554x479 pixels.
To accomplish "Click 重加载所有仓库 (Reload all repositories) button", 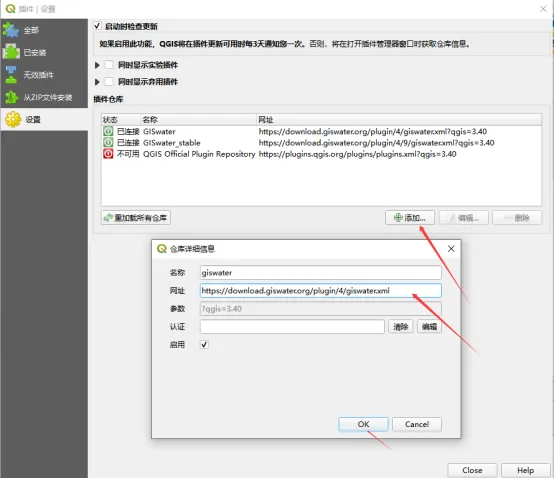I will 136,218.
